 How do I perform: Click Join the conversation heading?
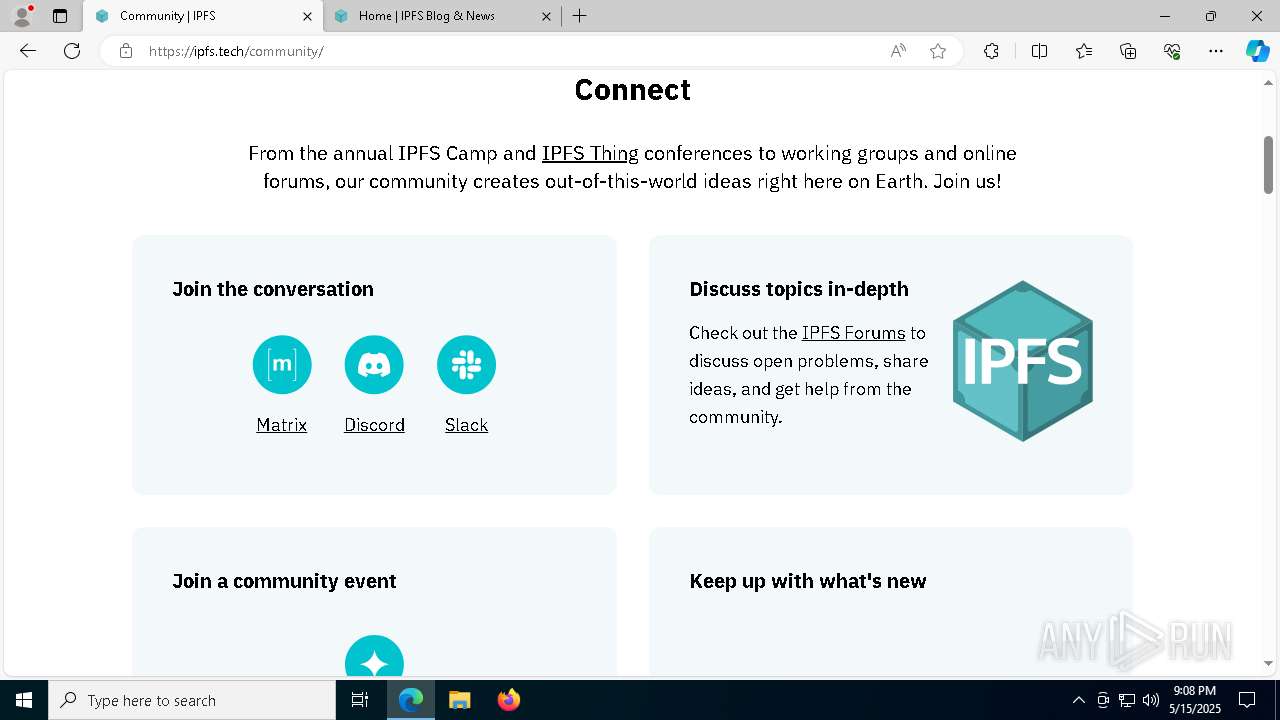273,289
